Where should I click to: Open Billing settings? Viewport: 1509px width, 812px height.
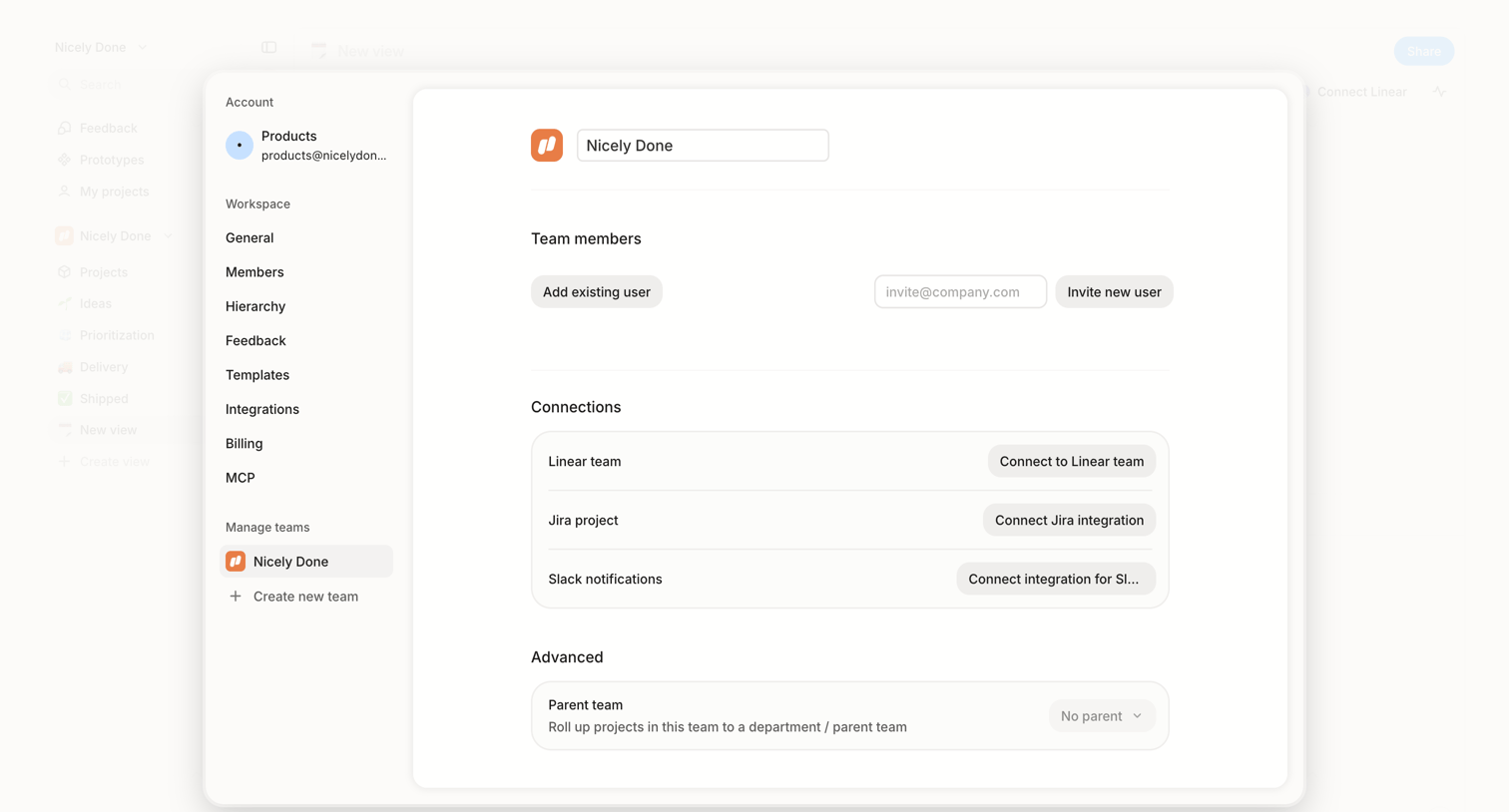click(x=245, y=444)
